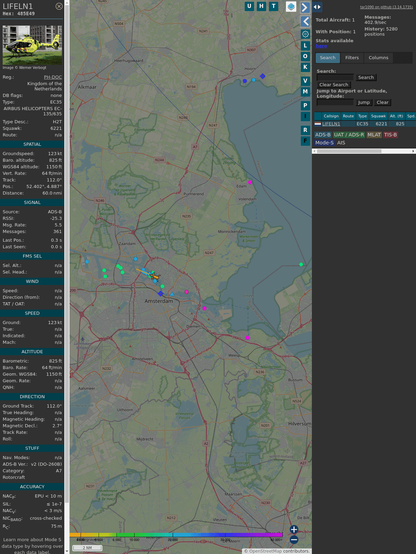The height and width of the screenshot is (554, 416).
Task: Click the Clear Search button
Action: [x=334, y=85]
